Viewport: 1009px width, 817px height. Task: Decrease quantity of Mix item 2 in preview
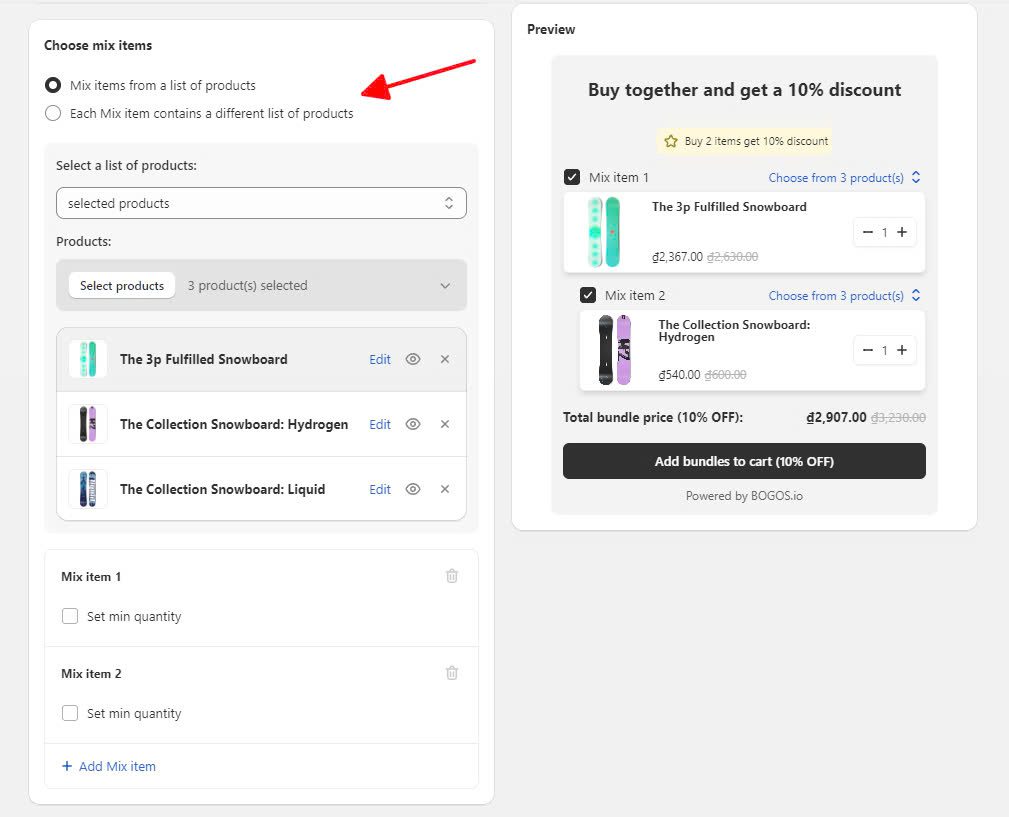pos(867,350)
